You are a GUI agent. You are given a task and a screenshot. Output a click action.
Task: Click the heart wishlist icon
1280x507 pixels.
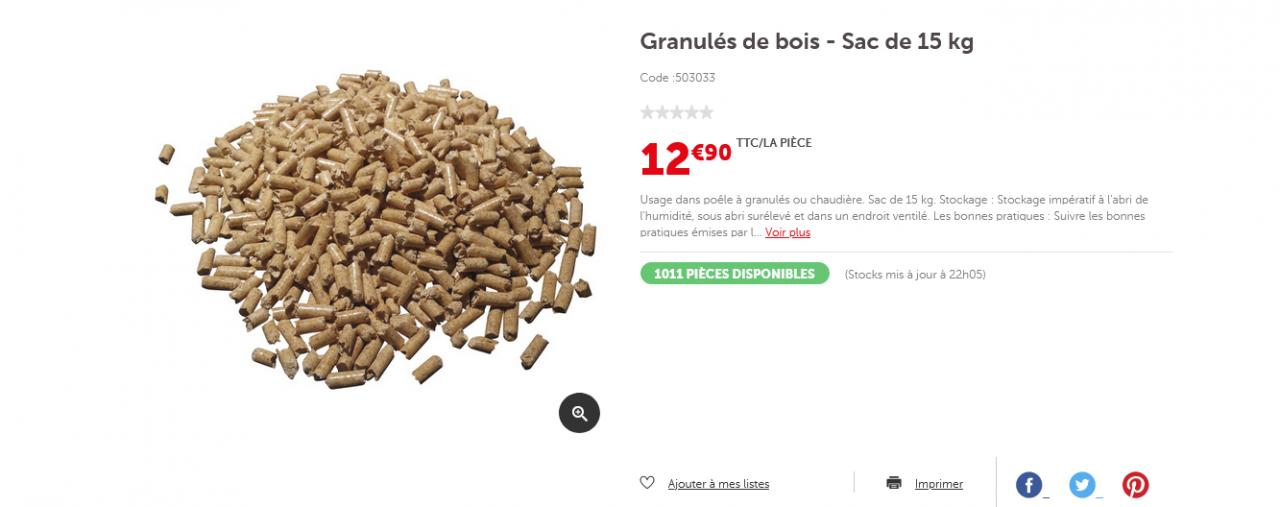tap(647, 483)
